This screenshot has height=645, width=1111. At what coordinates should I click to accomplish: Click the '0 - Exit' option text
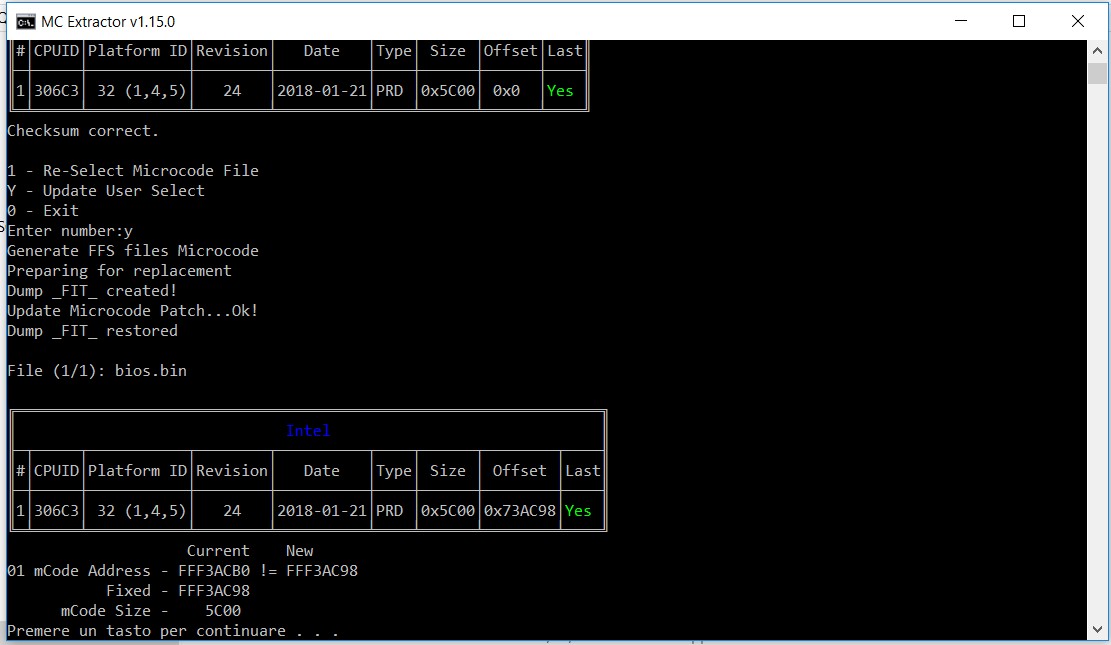pos(43,211)
